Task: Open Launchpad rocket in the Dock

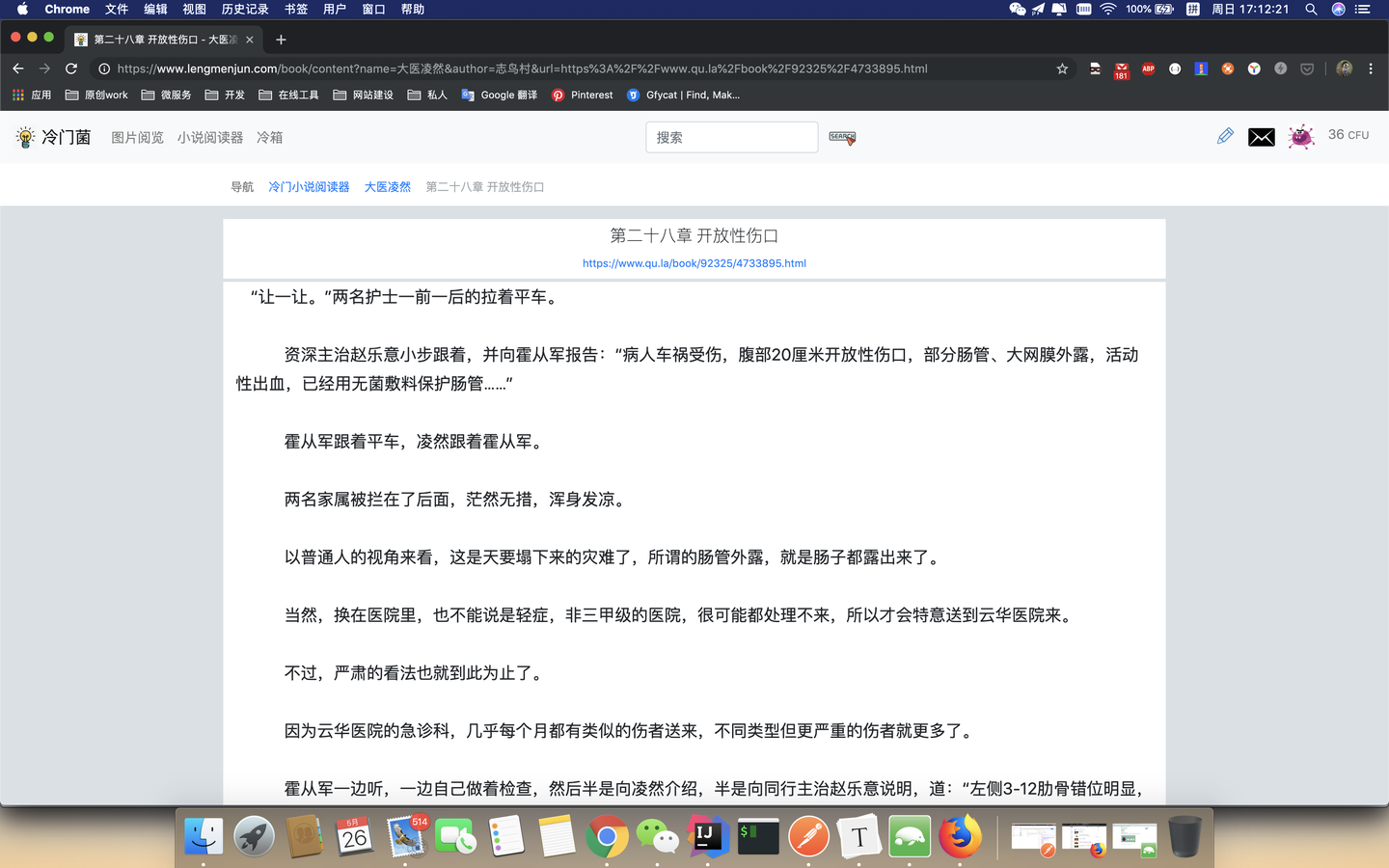Action: click(x=254, y=836)
